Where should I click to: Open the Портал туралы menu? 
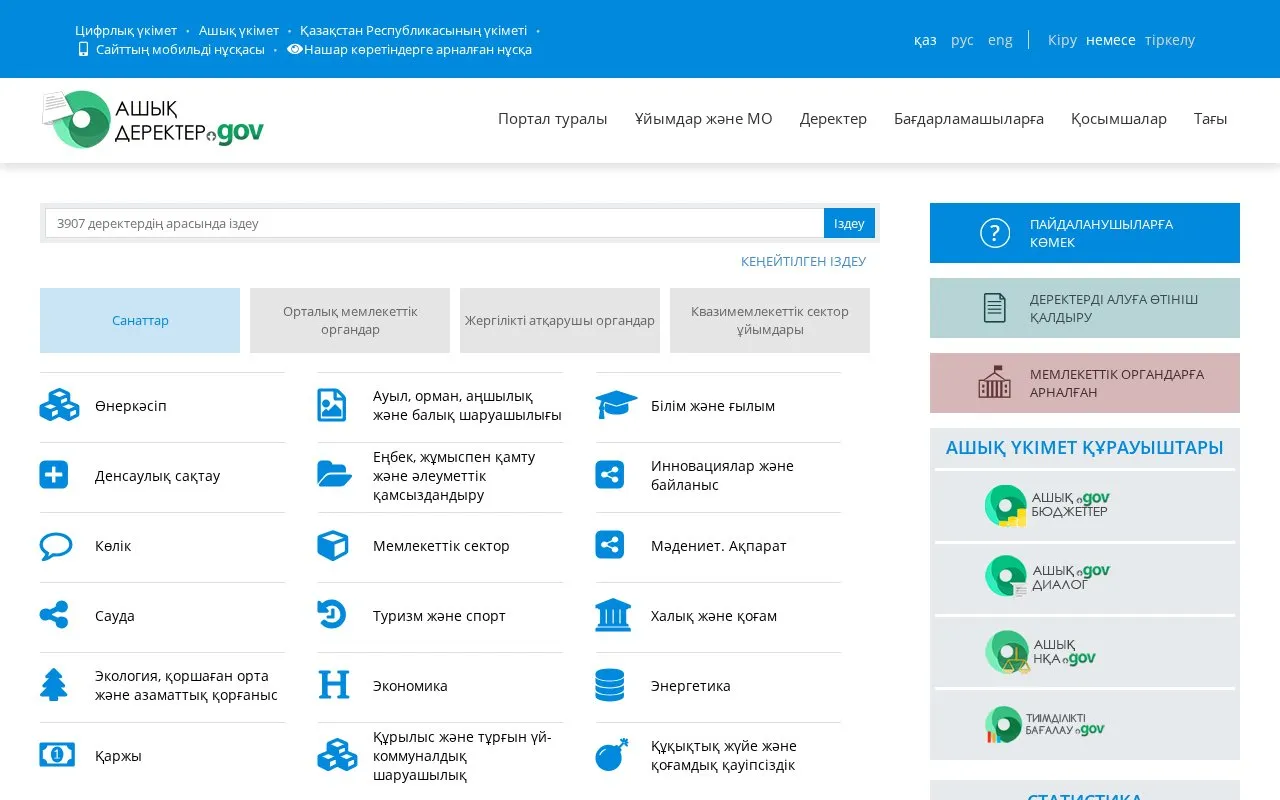click(553, 118)
